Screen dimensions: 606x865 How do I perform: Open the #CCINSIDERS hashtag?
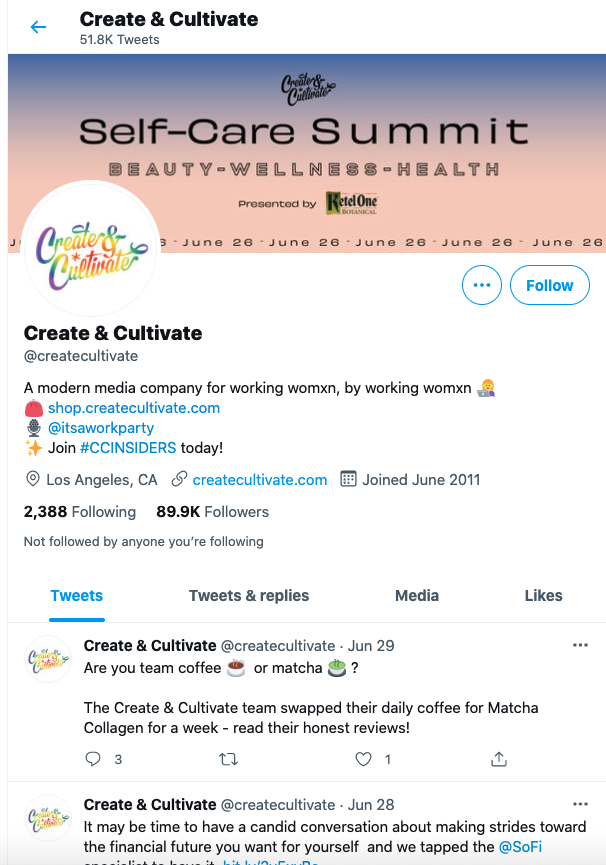tap(128, 448)
